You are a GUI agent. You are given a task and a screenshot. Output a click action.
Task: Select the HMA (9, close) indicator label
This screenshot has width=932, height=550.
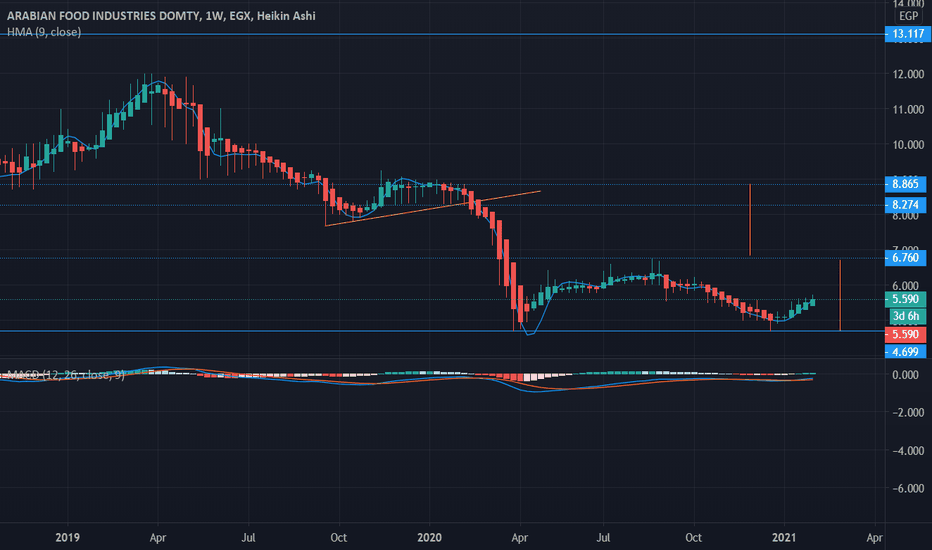click(44, 32)
